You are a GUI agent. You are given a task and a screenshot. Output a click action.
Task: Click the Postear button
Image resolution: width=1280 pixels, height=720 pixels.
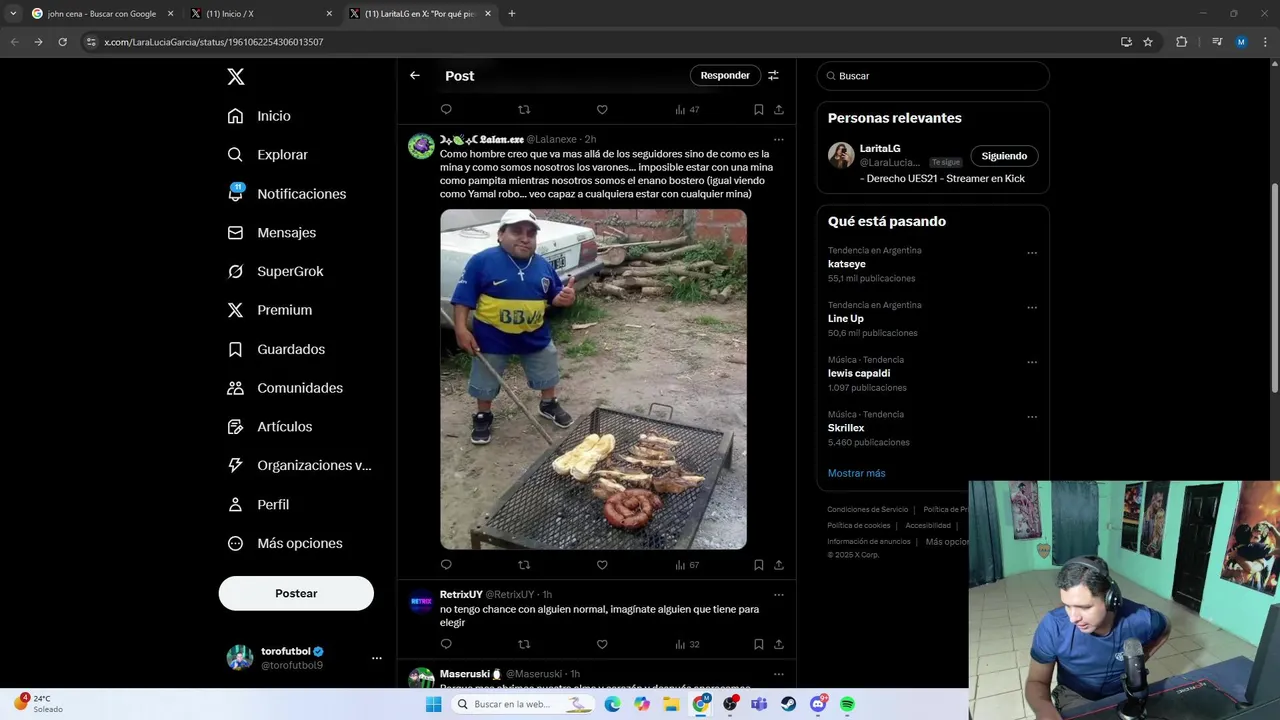tap(296, 593)
